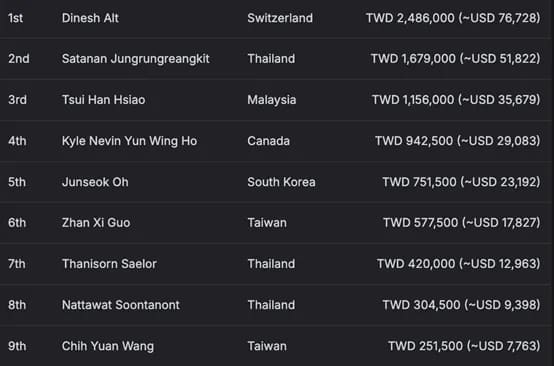The image size is (554, 366).
Task: Click on Satanan Jungrungreangkit
Action: 136,59
